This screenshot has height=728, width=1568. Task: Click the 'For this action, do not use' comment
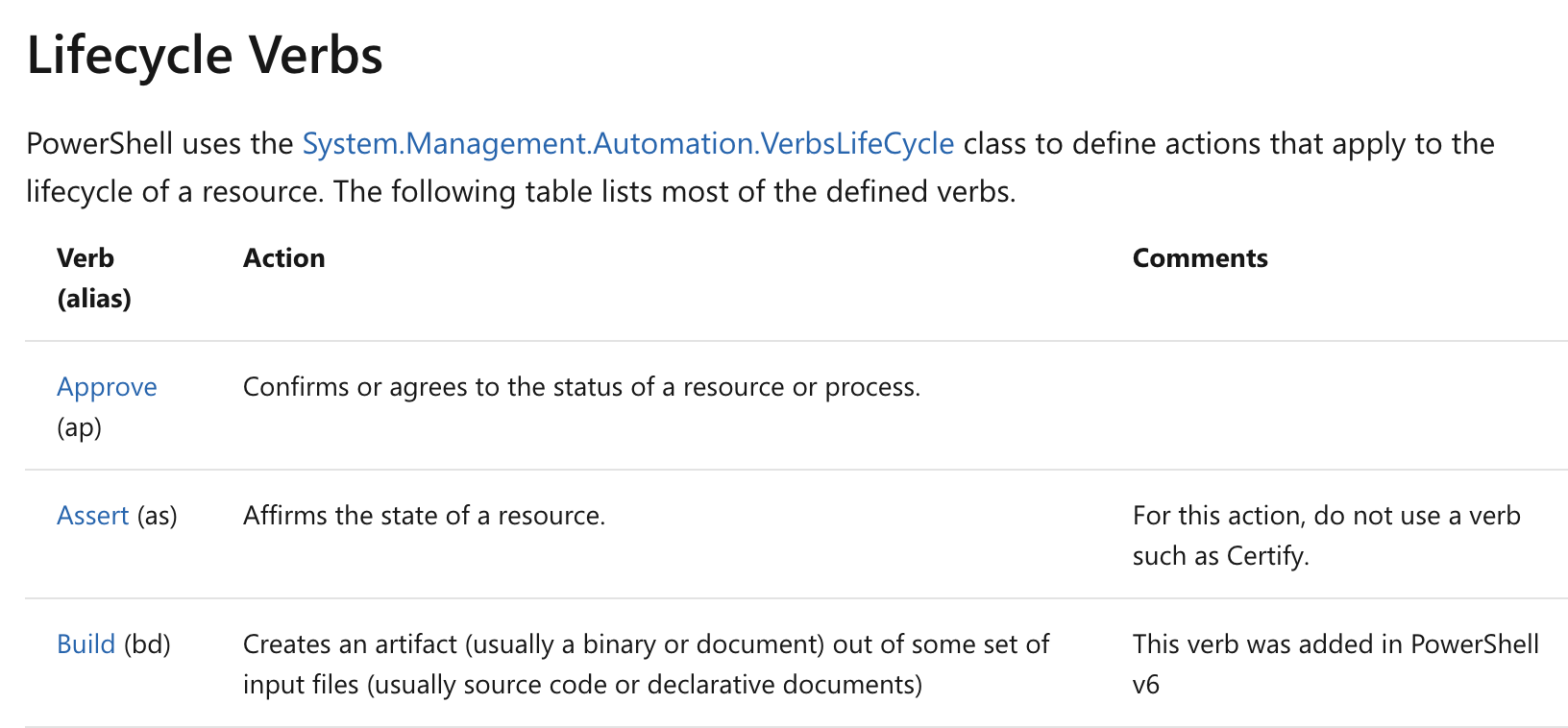tap(1327, 516)
